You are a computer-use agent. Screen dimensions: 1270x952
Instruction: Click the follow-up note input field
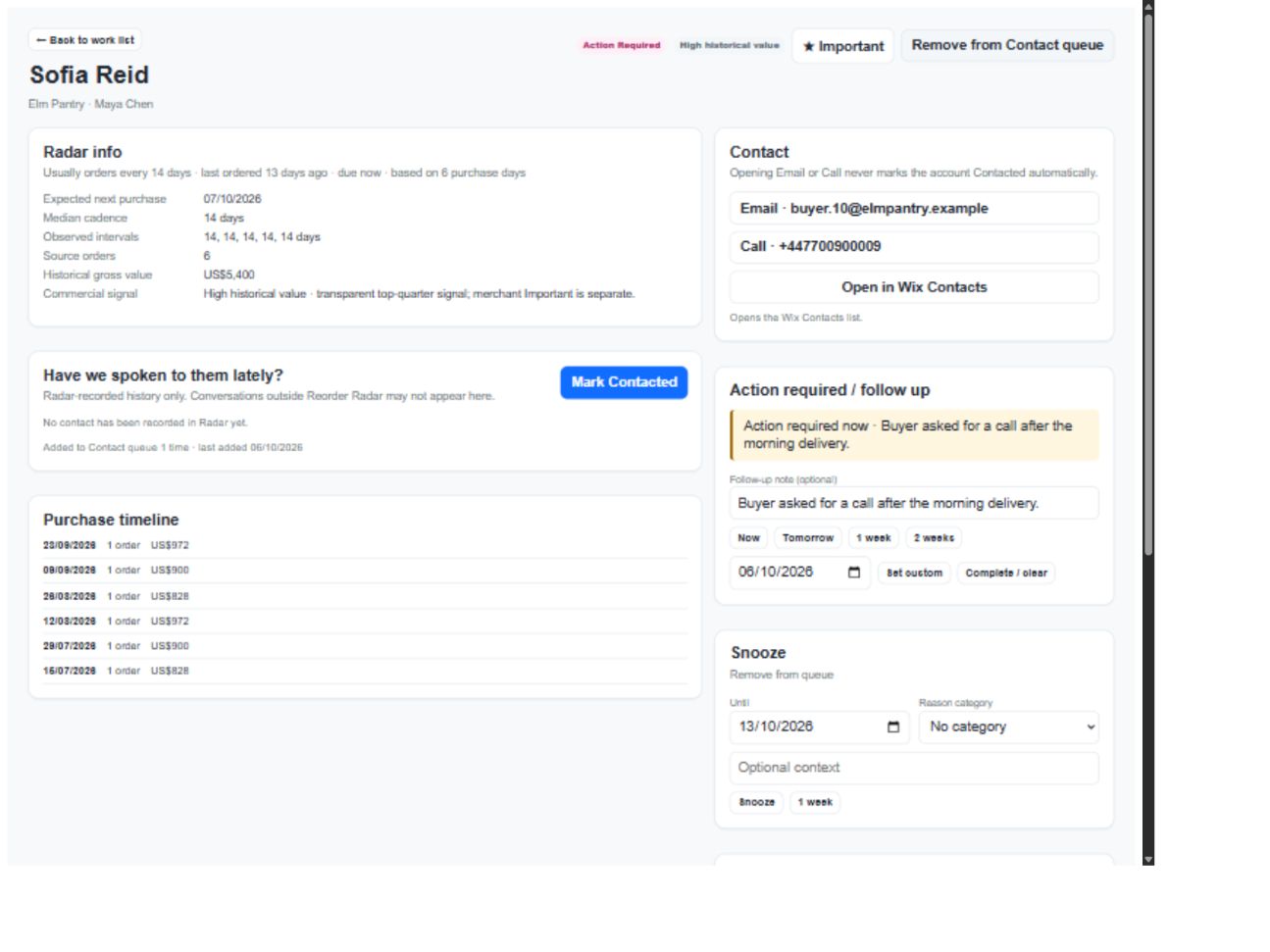pyautogui.click(x=914, y=503)
